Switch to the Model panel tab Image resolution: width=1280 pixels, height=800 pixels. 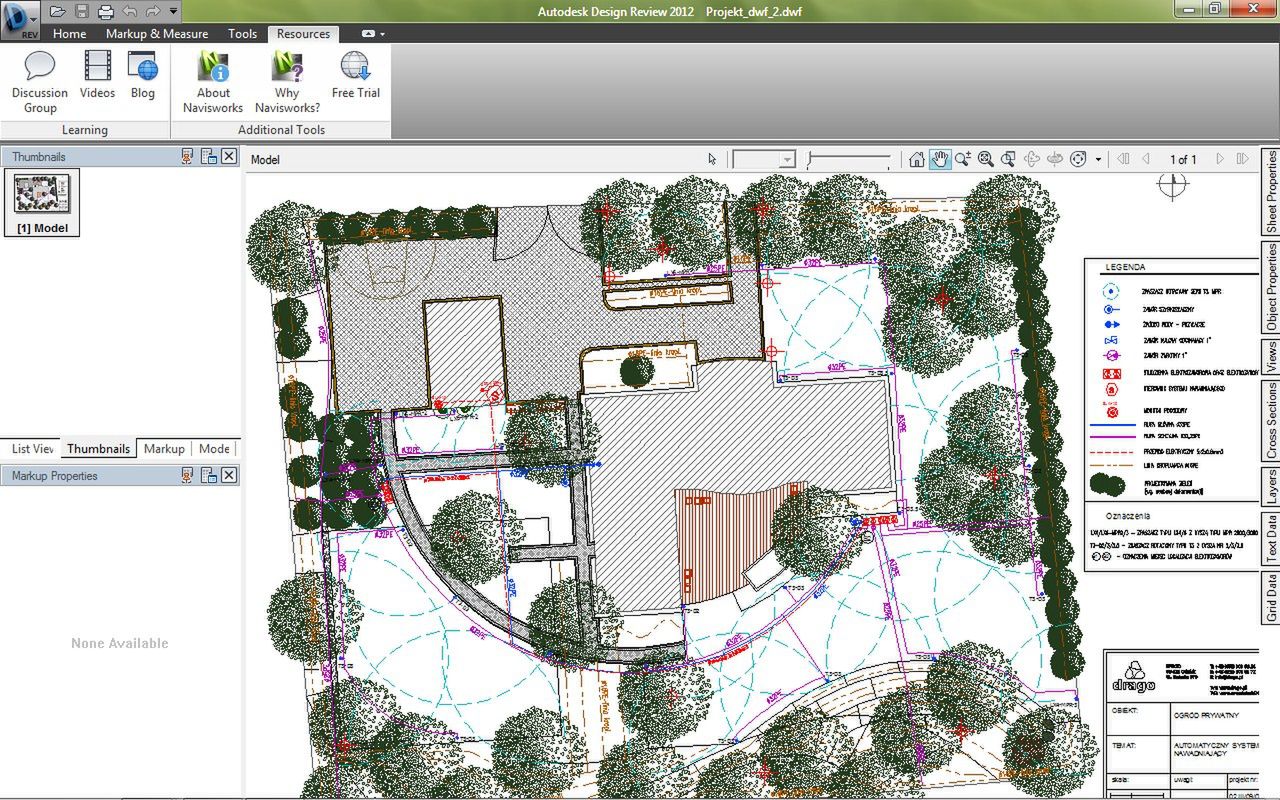click(x=214, y=449)
